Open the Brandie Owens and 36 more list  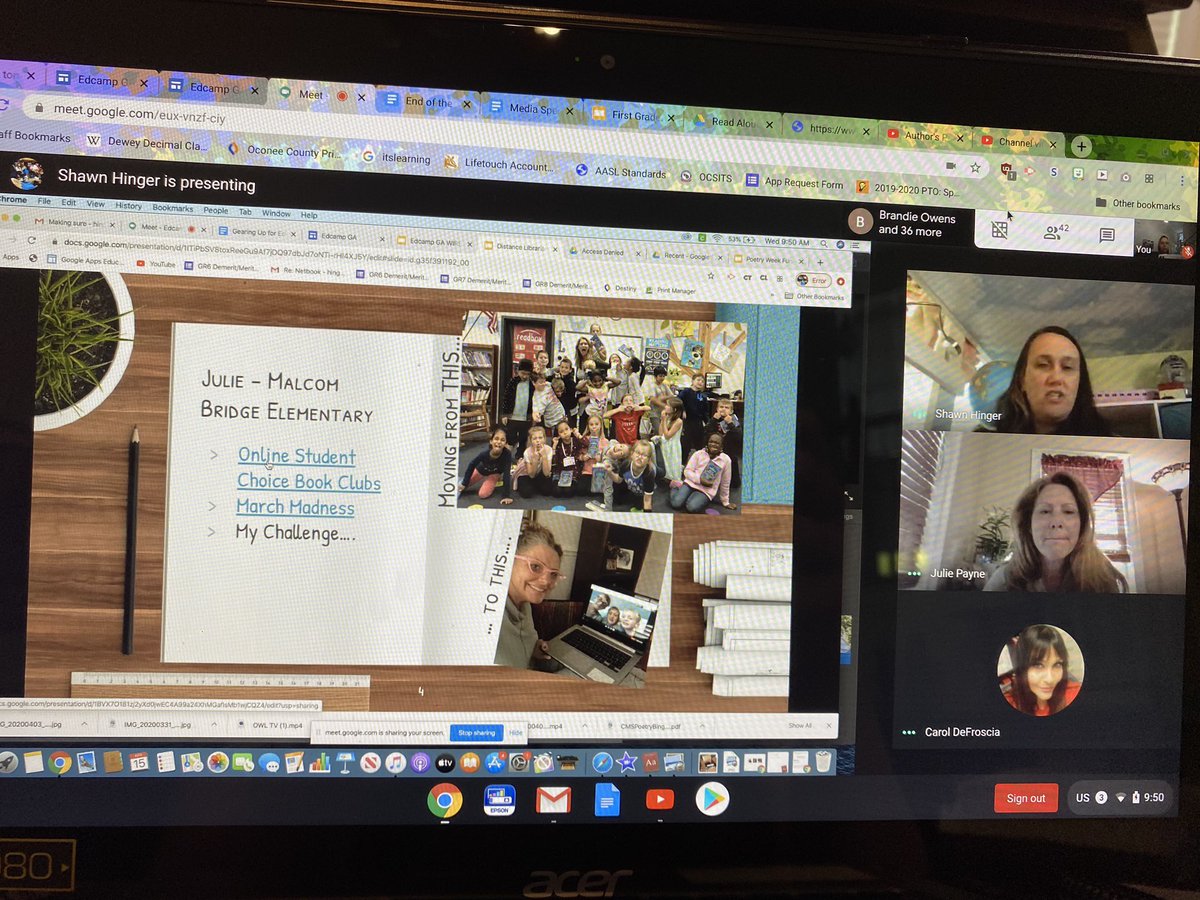point(901,224)
